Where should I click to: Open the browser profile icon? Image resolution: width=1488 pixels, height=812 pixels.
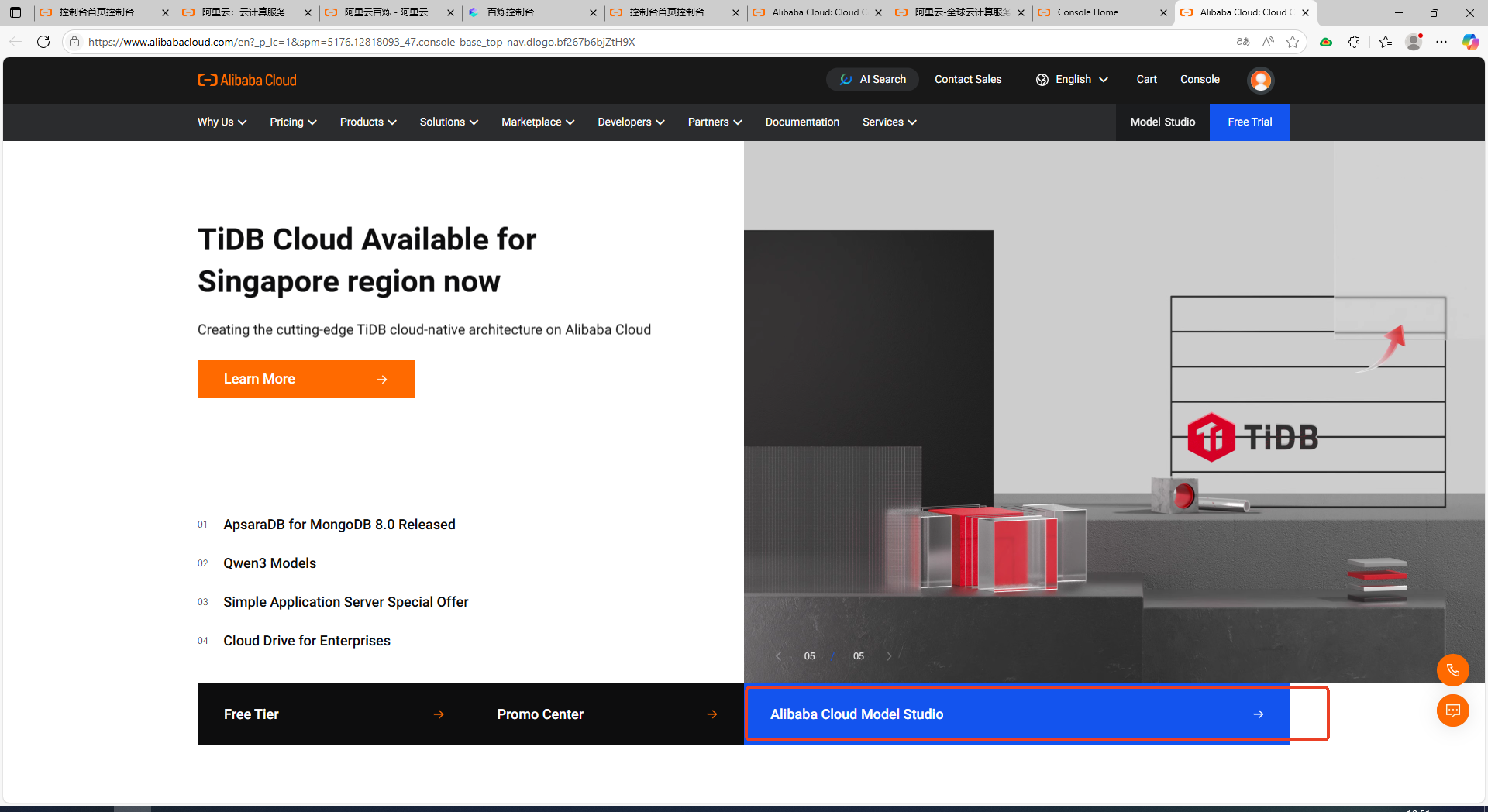[1414, 42]
